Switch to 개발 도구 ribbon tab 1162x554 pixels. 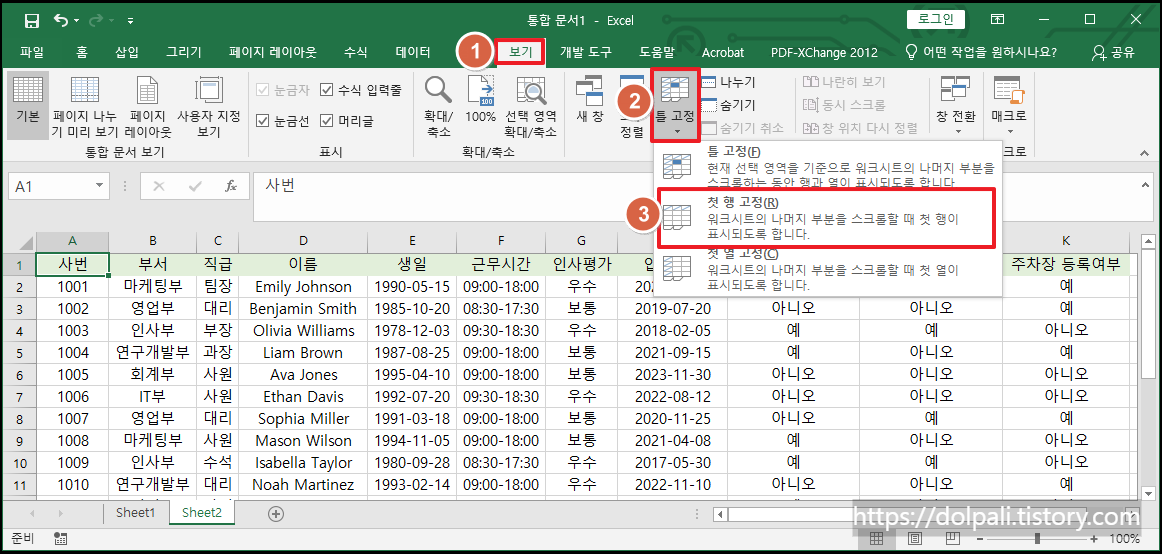[585, 52]
